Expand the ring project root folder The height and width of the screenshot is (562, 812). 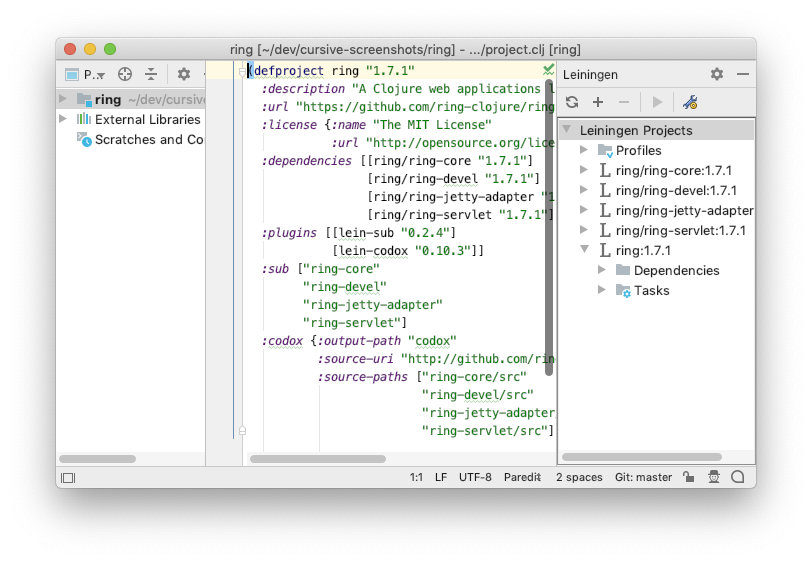tap(63, 98)
